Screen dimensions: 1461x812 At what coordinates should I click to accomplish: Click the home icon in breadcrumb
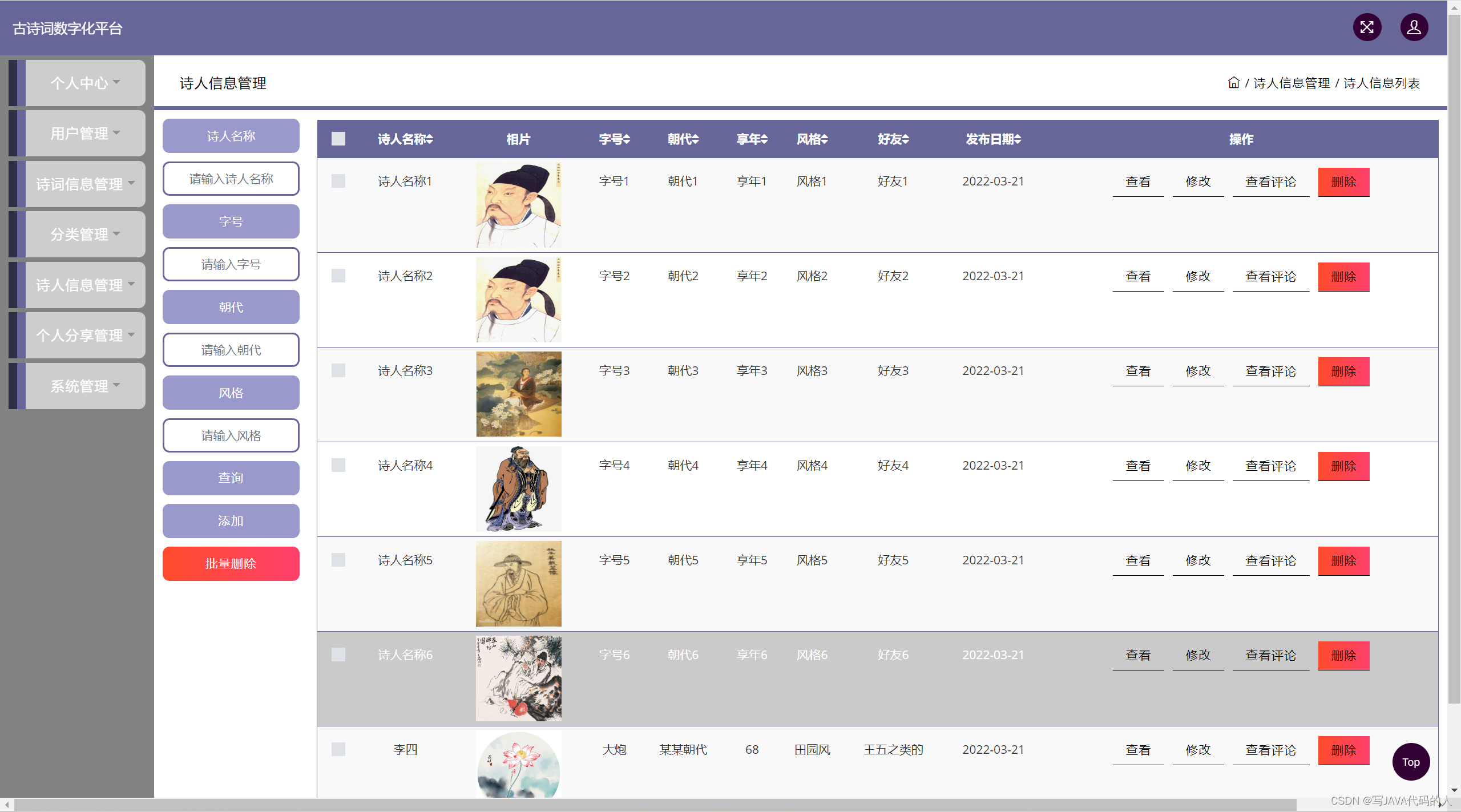[x=1233, y=83]
